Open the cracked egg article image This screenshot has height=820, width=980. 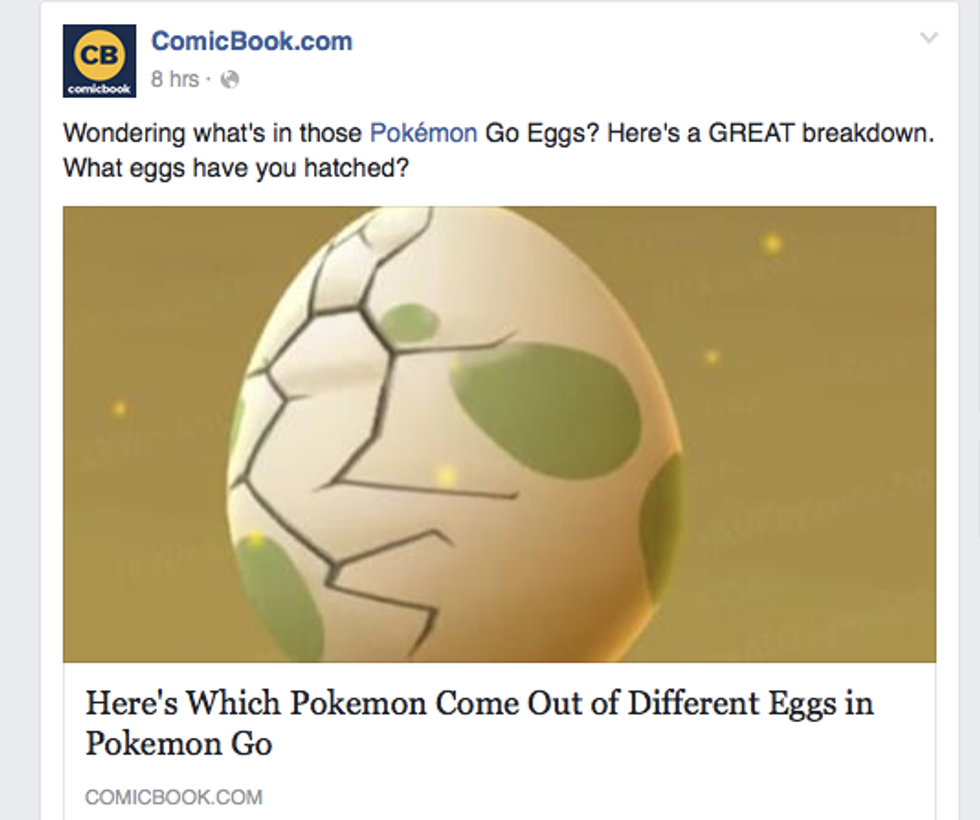tap(499, 434)
